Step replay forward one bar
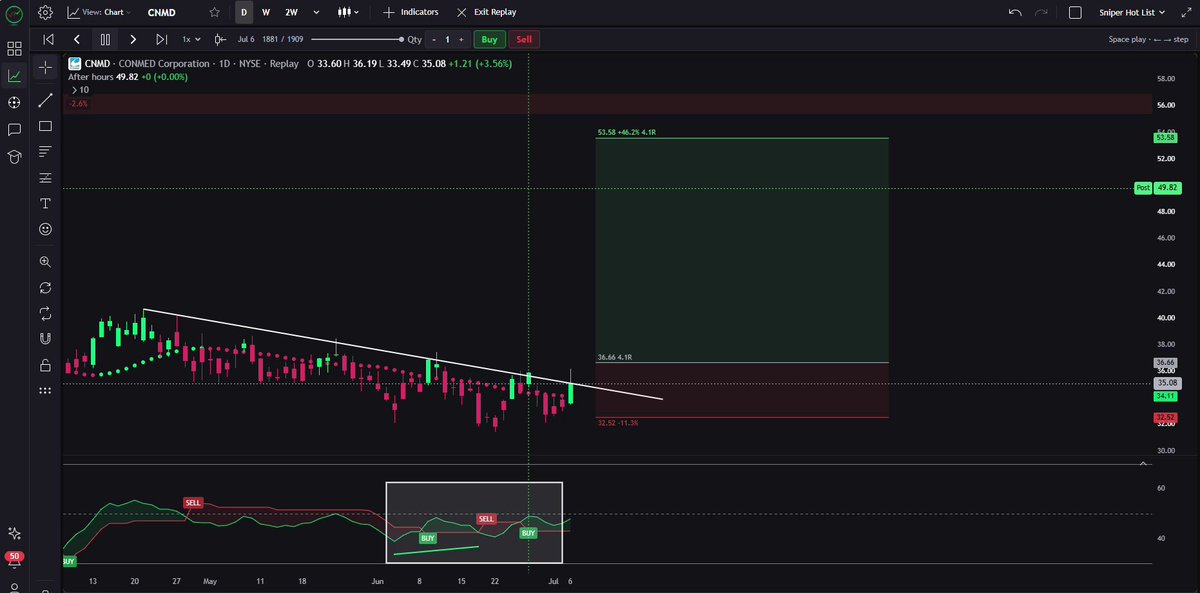The height and width of the screenshot is (593, 1200). pyautogui.click(x=133, y=39)
